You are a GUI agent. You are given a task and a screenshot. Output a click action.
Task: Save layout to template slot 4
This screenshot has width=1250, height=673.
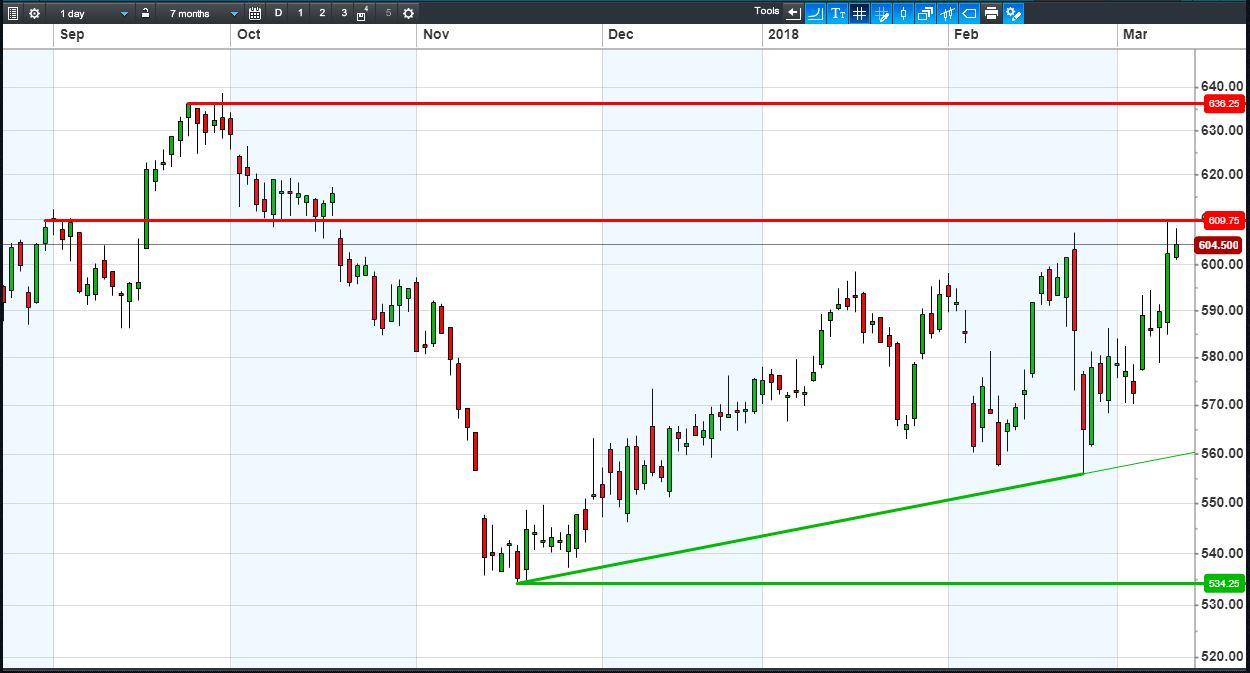pyautogui.click(x=363, y=13)
